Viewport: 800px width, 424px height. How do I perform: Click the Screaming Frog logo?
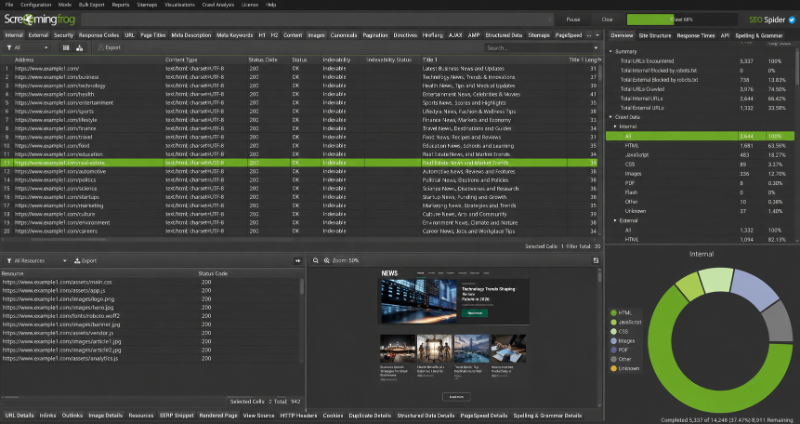(x=40, y=20)
